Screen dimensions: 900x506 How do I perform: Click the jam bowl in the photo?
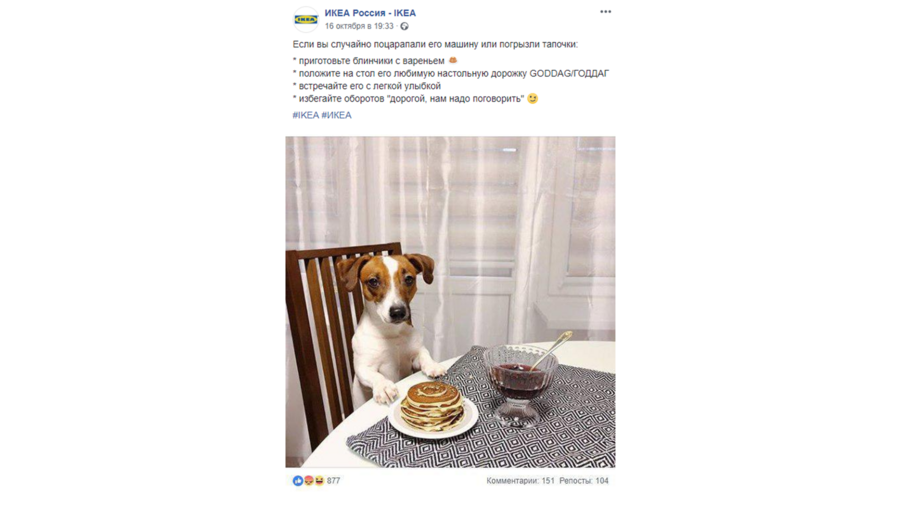(x=520, y=382)
